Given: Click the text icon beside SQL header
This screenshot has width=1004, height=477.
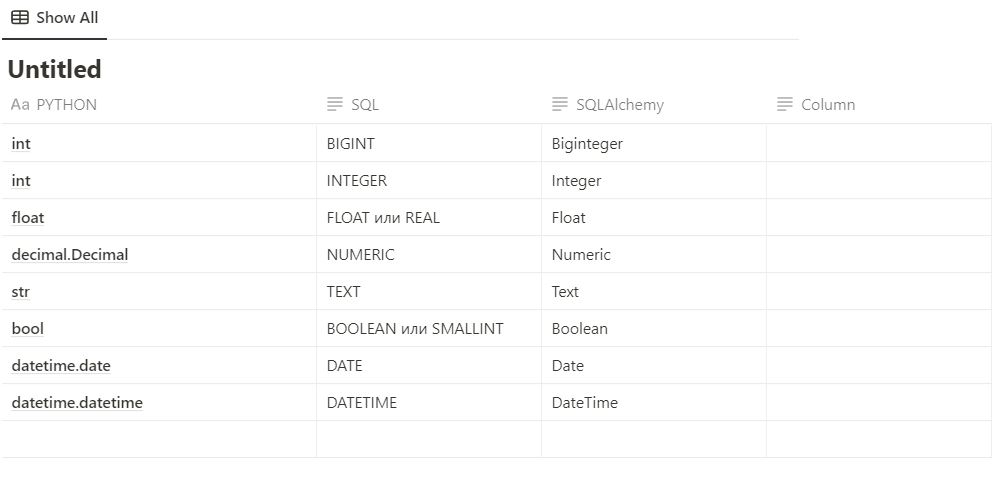Looking at the screenshot, I should (335, 105).
